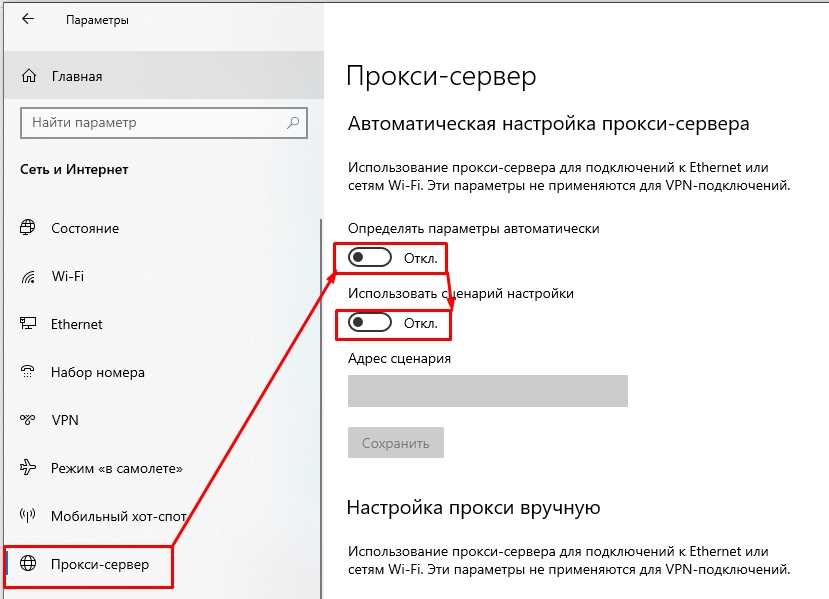Viewport: 829px width, 599px height.
Task: Click the Wi-Fi signal icon
Action: (27, 276)
